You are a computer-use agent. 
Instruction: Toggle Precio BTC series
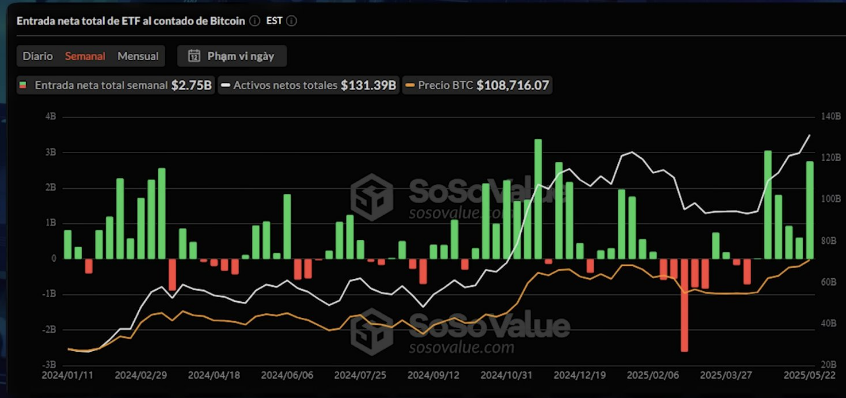click(x=476, y=85)
